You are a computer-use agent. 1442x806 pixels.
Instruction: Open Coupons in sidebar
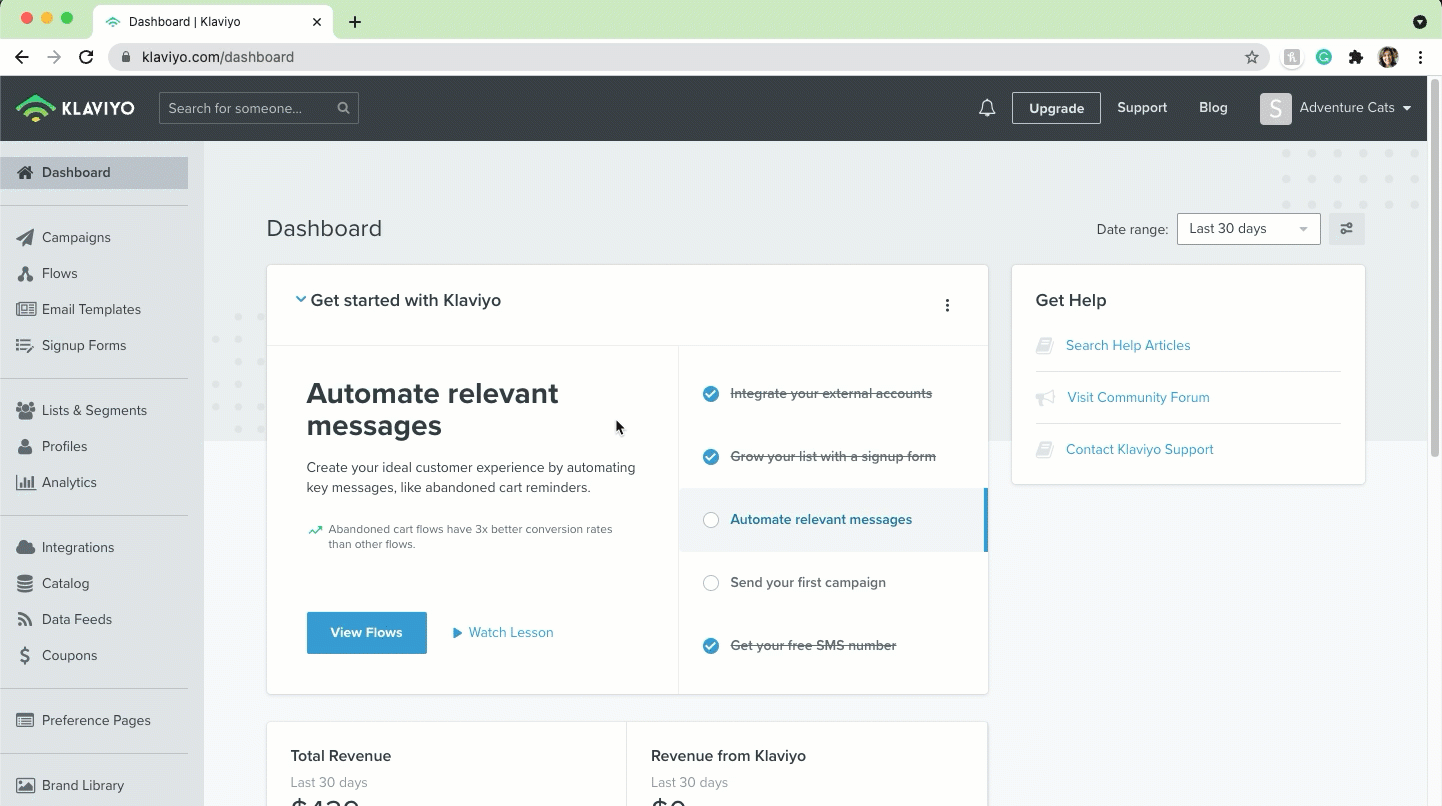click(69, 655)
